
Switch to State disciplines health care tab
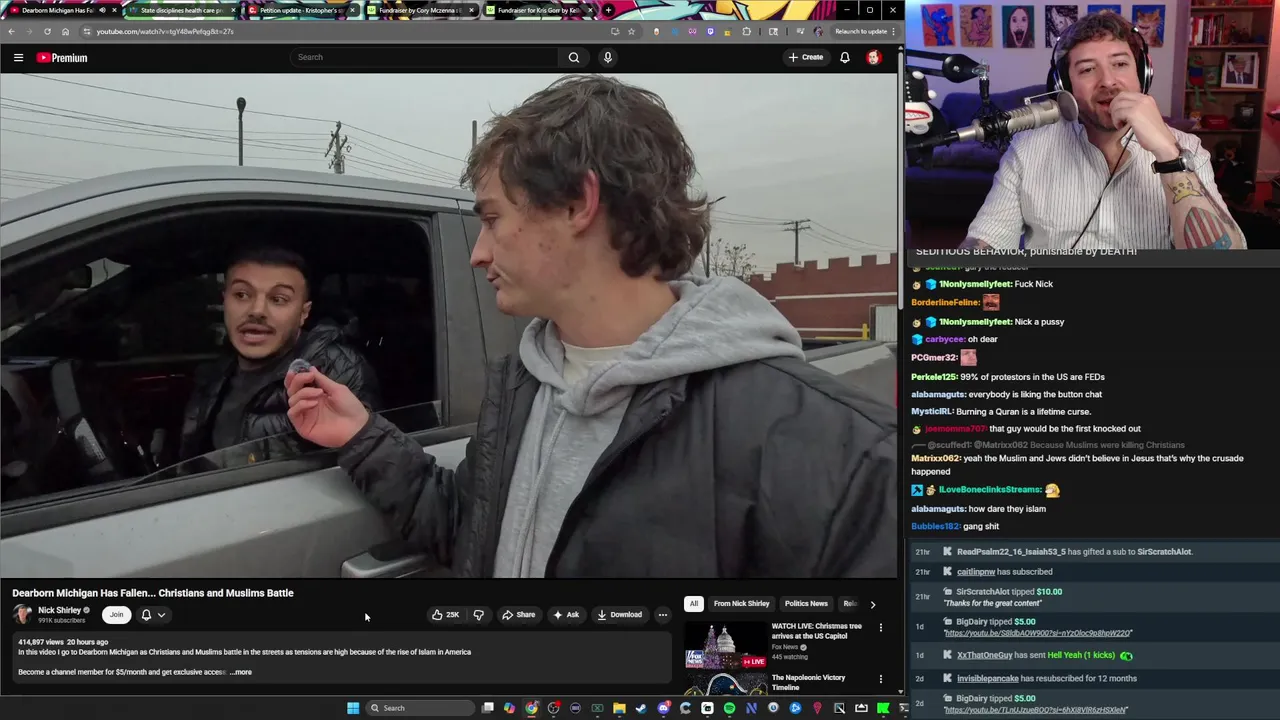(x=181, y=10)
